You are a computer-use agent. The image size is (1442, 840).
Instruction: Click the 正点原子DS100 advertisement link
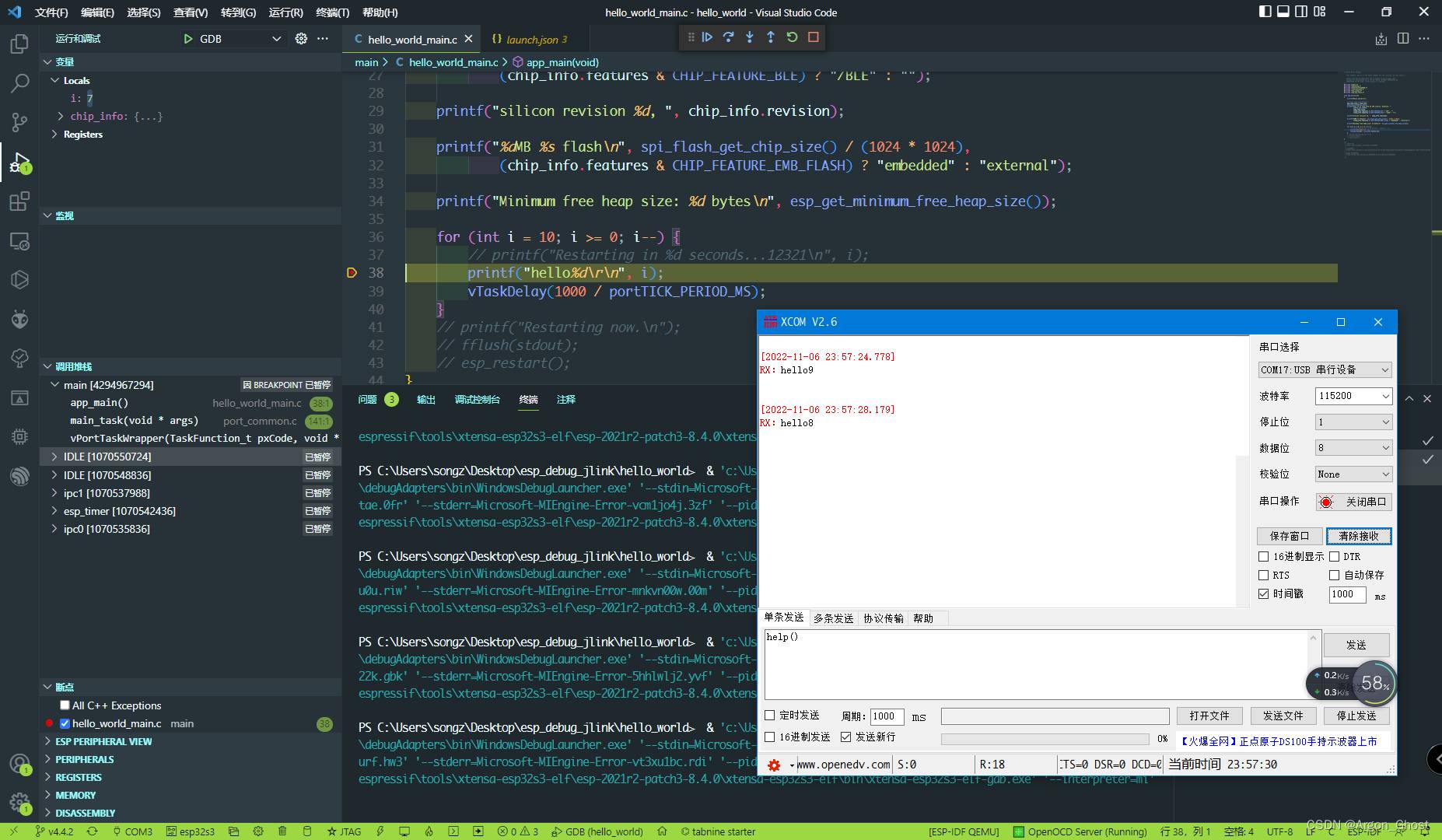coord(1279,741)
